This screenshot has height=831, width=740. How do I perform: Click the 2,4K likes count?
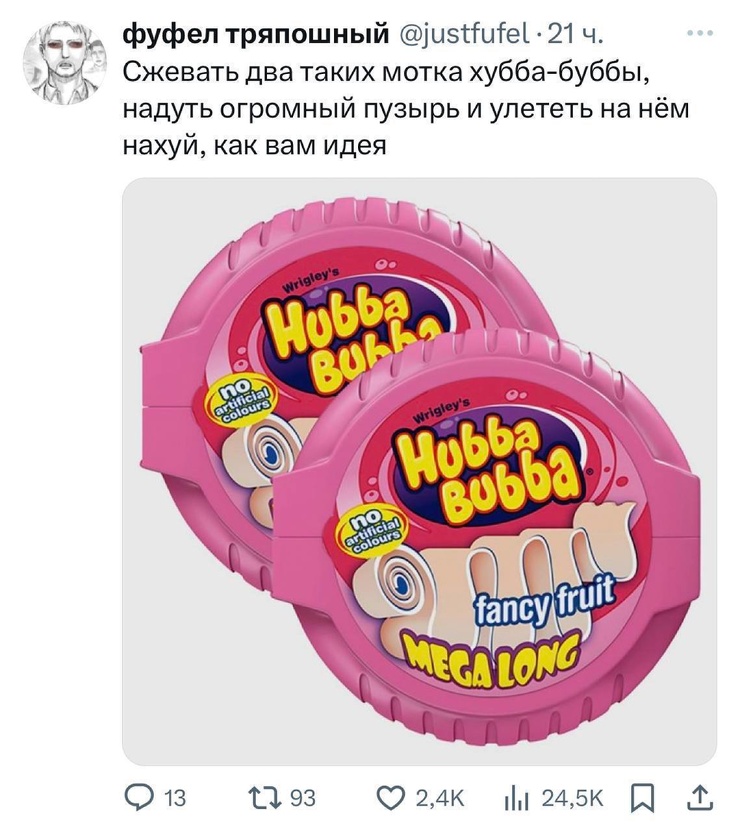coord(441,798)
